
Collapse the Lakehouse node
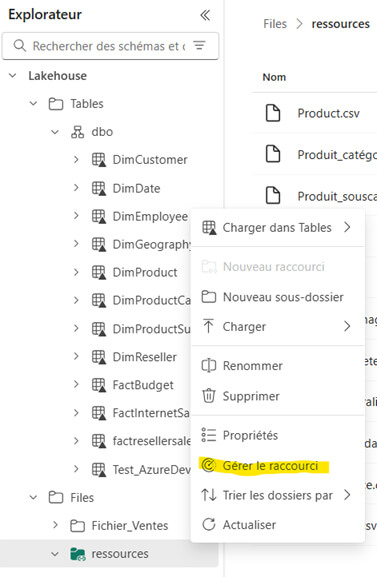pyautogui.click(x=13, y=76)
